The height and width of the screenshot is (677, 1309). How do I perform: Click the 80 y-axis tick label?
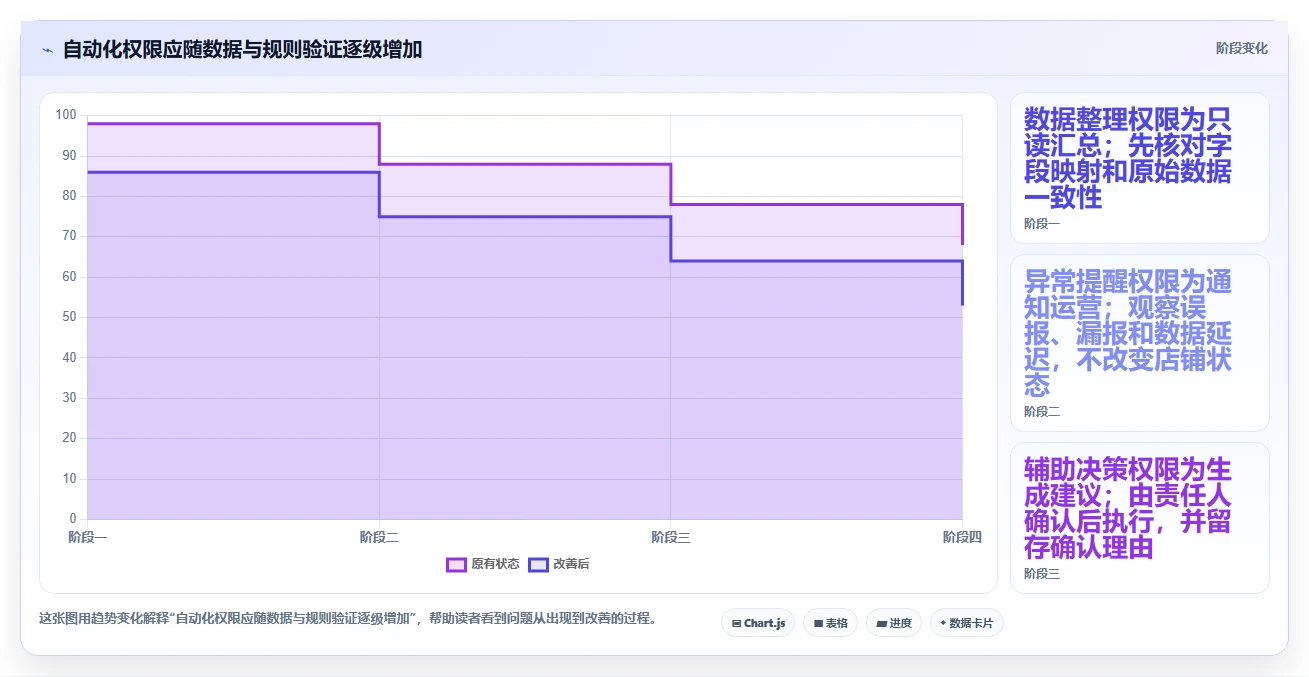69,196
